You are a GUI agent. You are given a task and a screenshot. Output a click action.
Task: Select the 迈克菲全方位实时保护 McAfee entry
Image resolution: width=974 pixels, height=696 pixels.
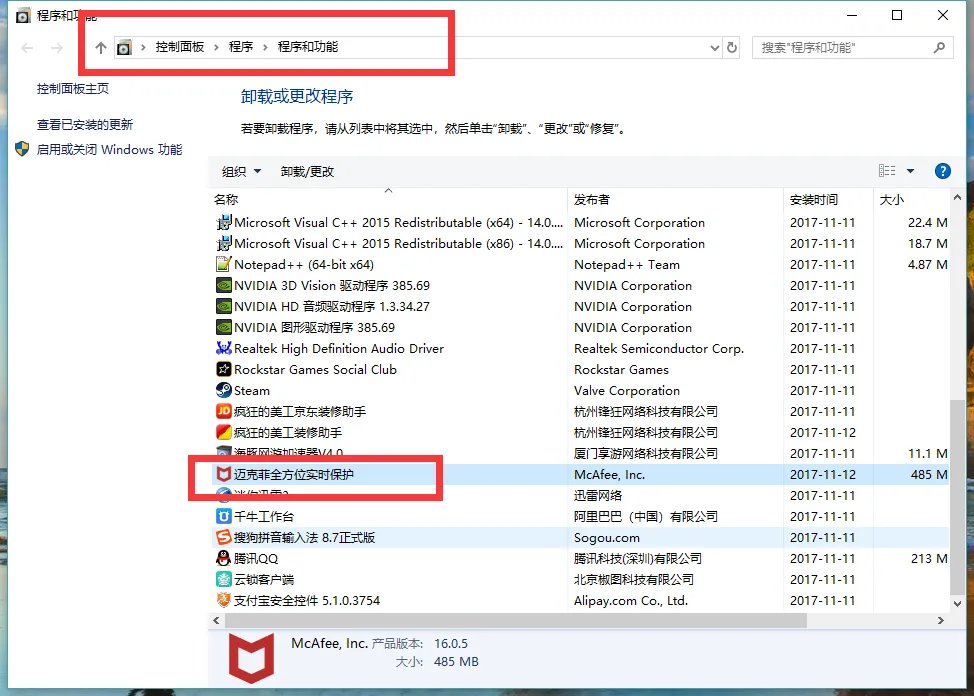click(x=301, y=474)
